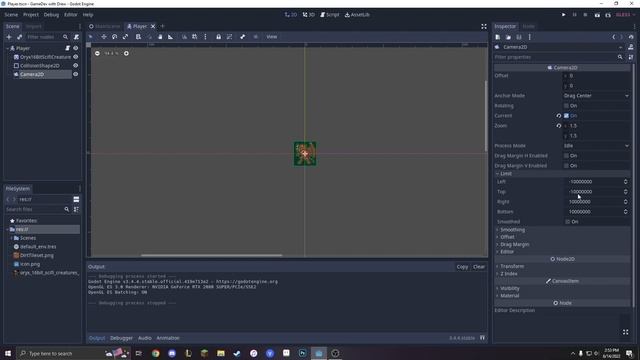
Task: Toggle visibility of Camera2D node
Action: click(x=76, y=74)
